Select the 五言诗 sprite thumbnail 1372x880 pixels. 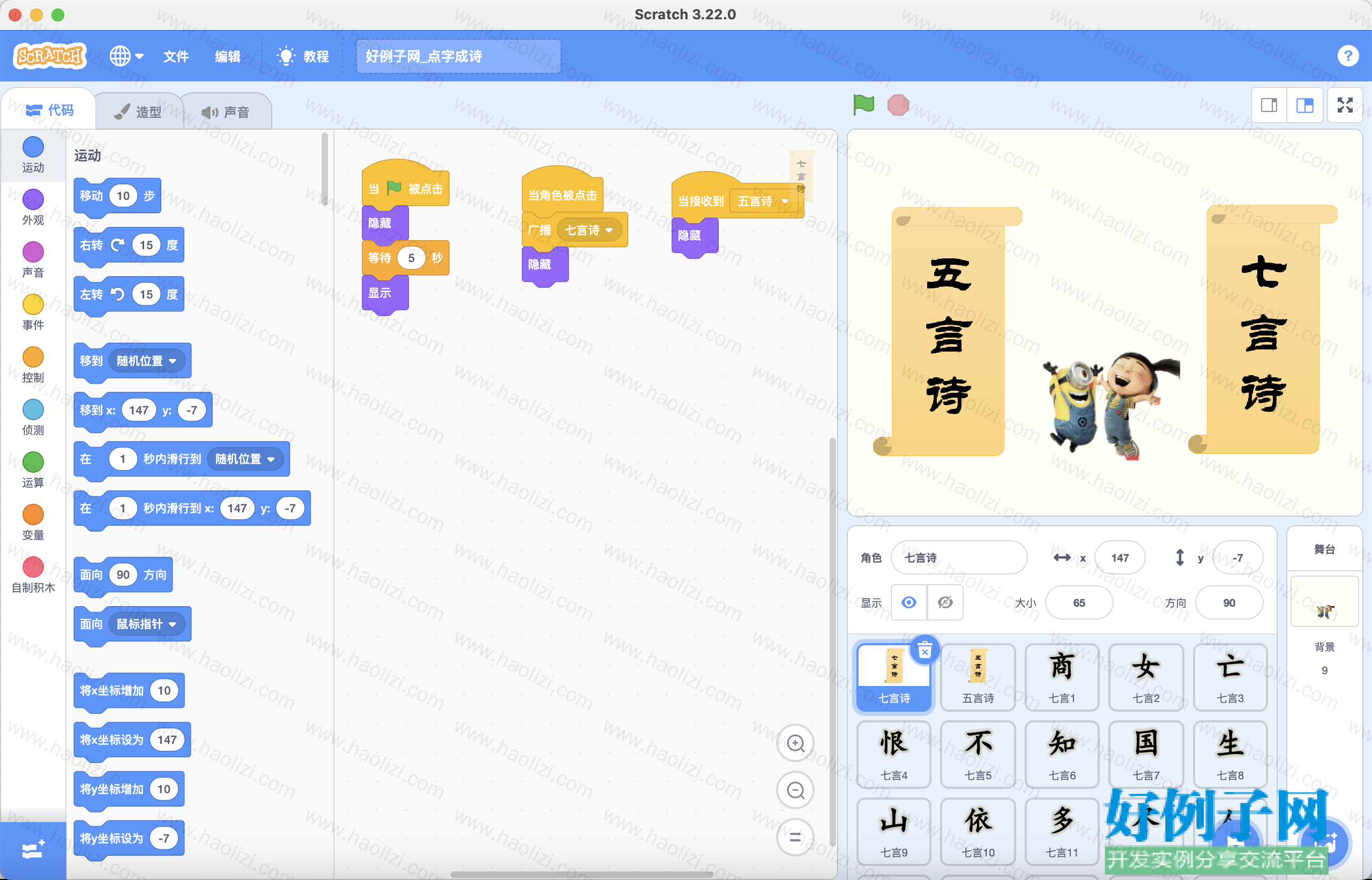point(978,677)
